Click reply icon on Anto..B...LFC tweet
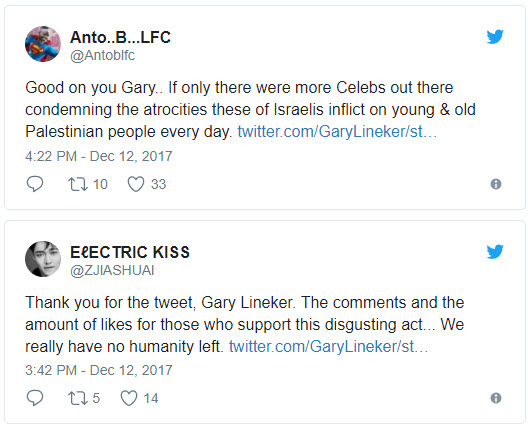The image size is (528, 425). coord(35,184)
